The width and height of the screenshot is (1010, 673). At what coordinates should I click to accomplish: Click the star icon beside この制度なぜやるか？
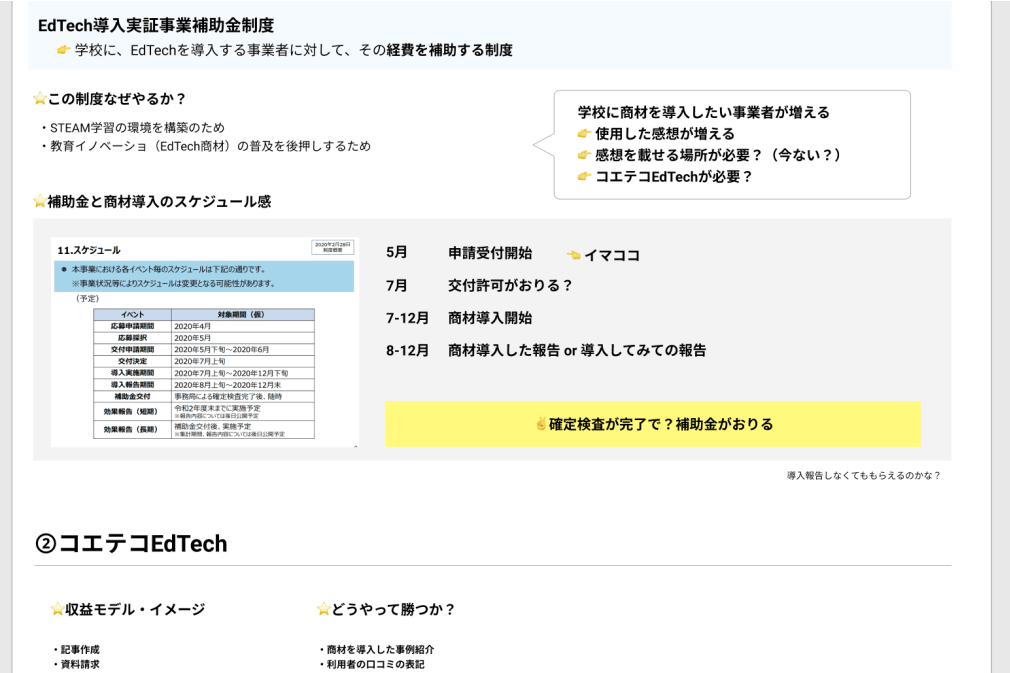[40, 99]
